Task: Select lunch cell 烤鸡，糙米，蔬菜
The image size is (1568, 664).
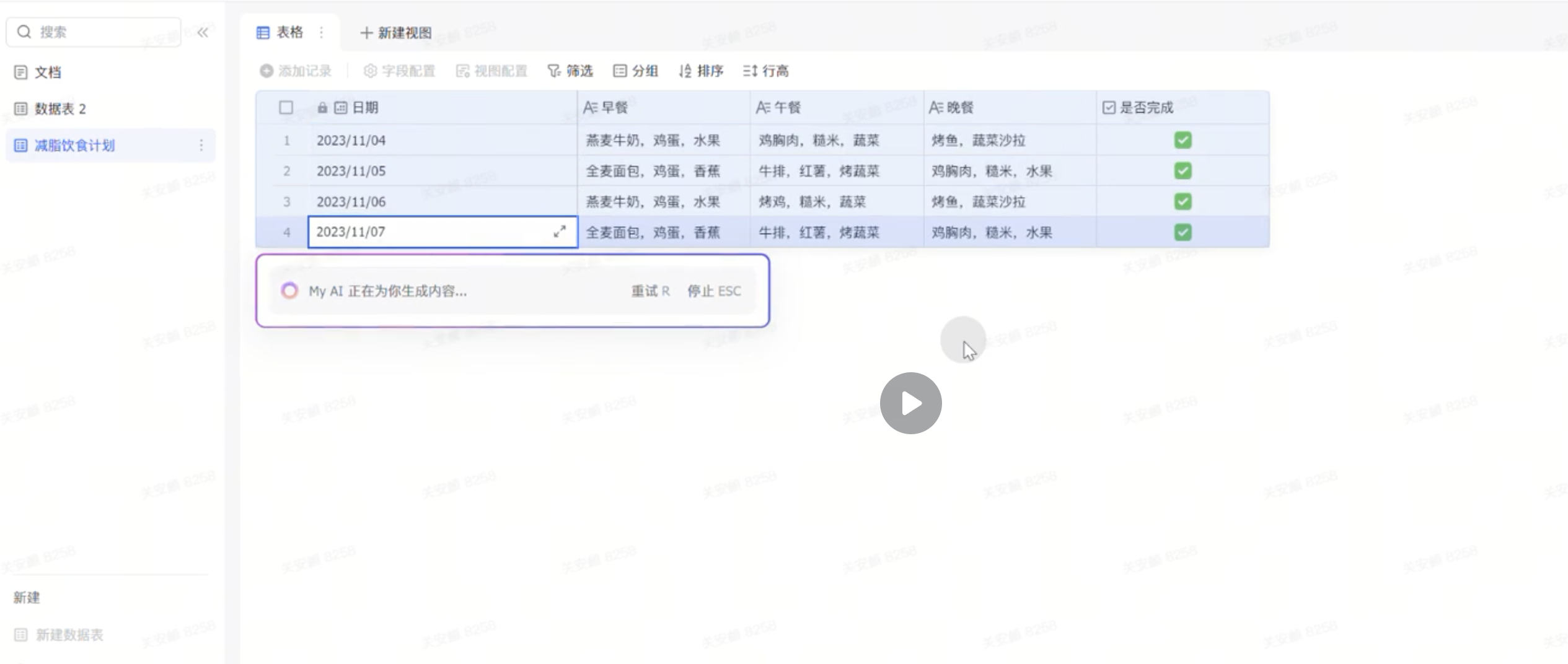Action: pyautogui.click(x=837, y=201)
